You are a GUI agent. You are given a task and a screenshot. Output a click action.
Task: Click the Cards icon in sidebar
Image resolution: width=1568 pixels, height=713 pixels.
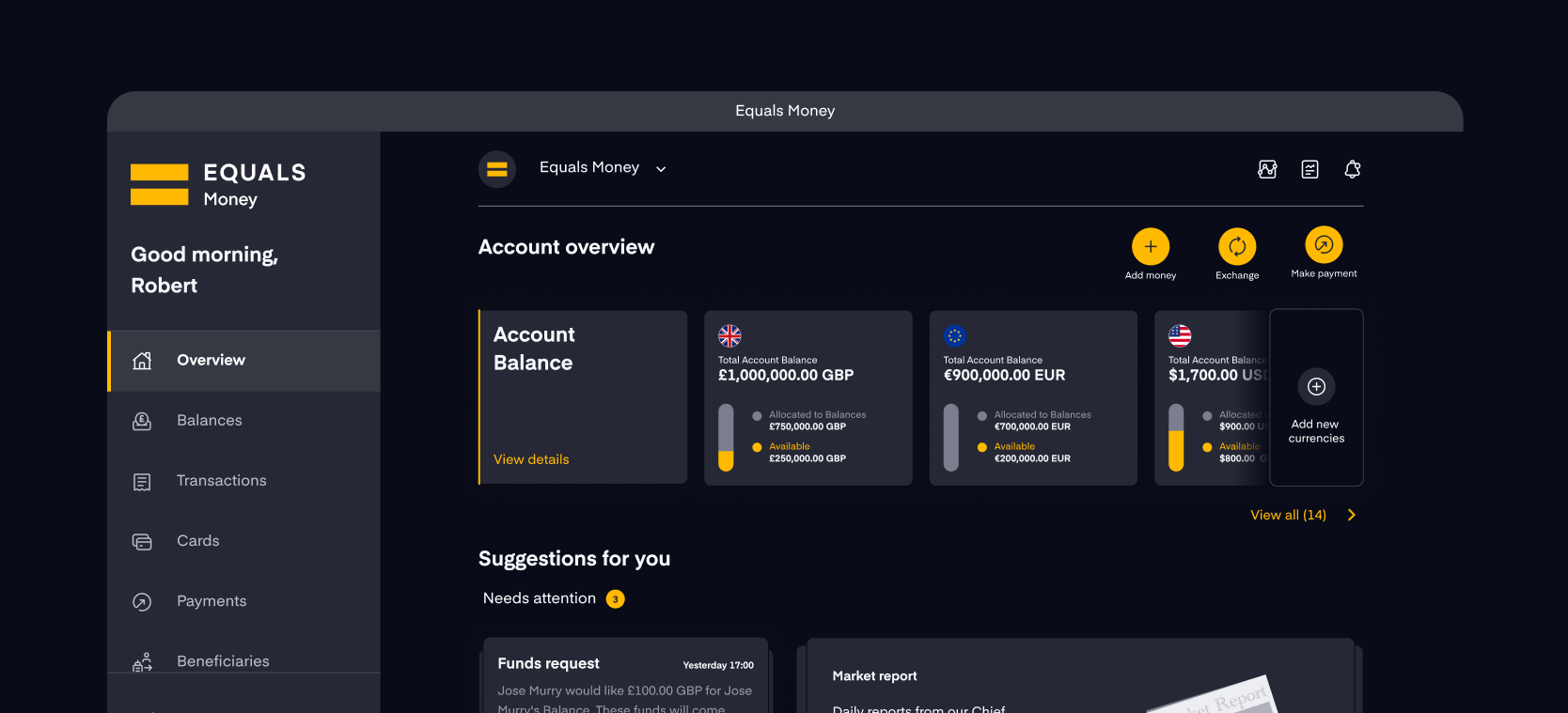pyautogui.click(x=142, y=542)
